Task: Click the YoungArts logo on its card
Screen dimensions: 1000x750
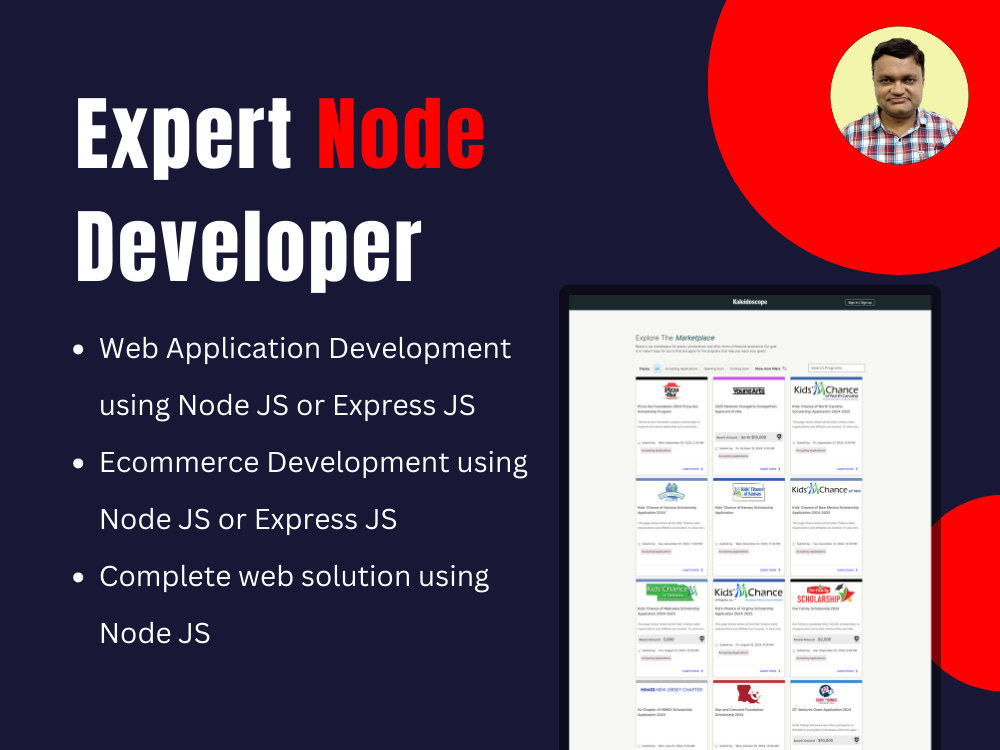Action: [x=749, y=391]
